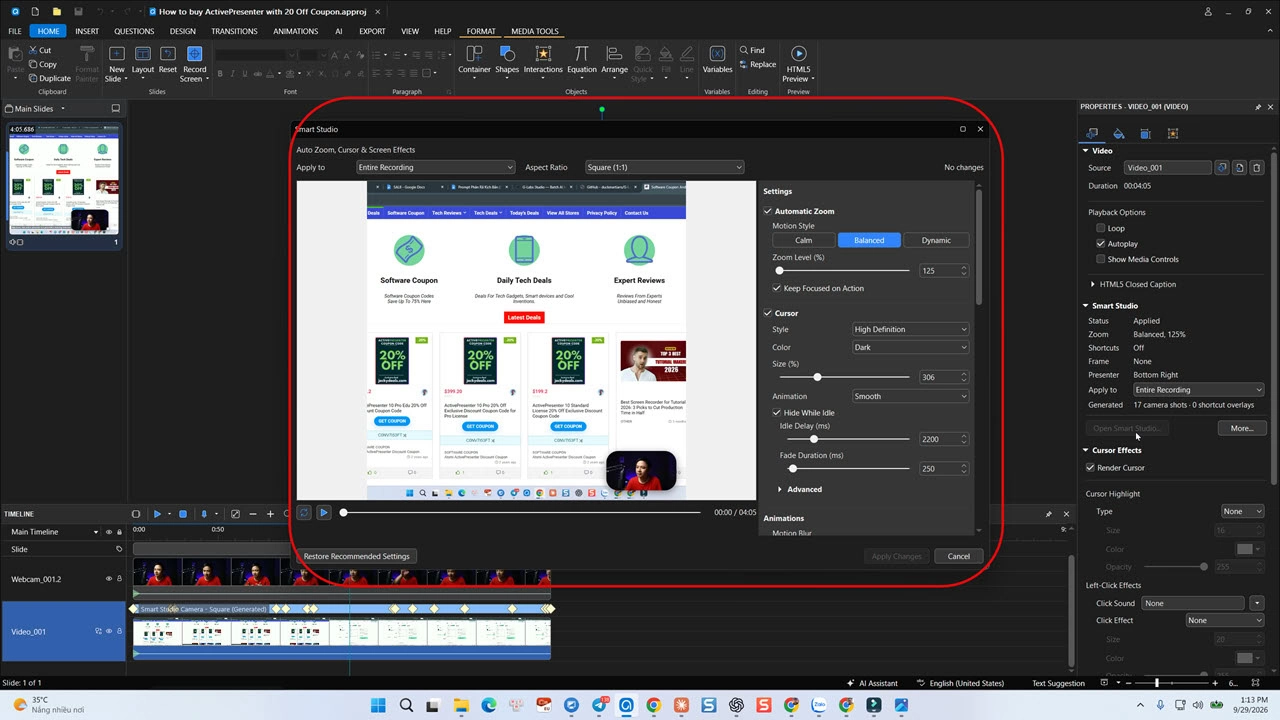
Task: Open the Animation Smooth dropdown
Action: (x=910, y=396)
